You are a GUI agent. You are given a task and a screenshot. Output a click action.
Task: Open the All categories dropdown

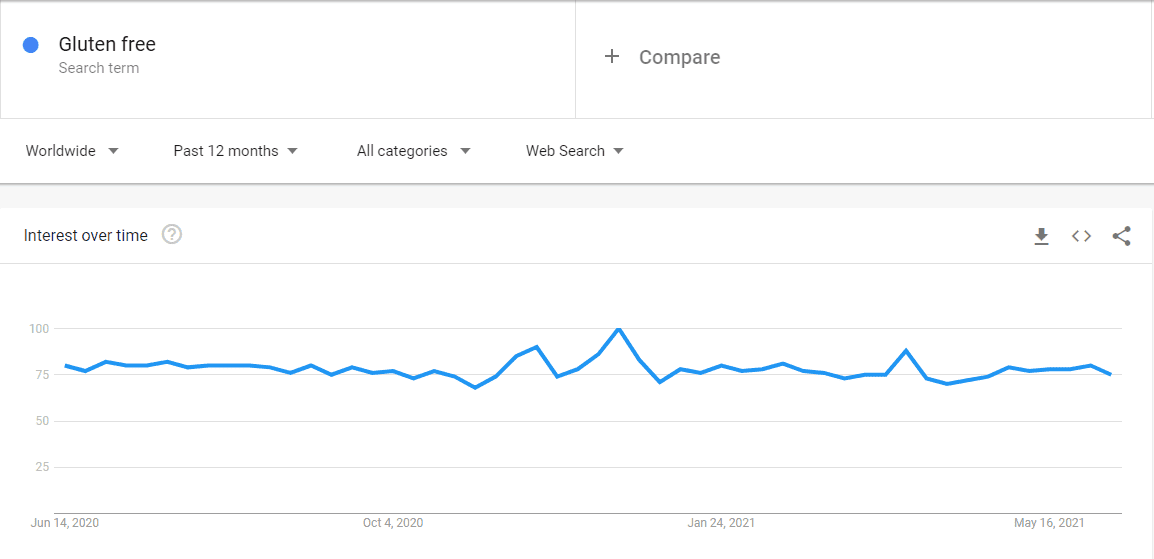point(414,151)
